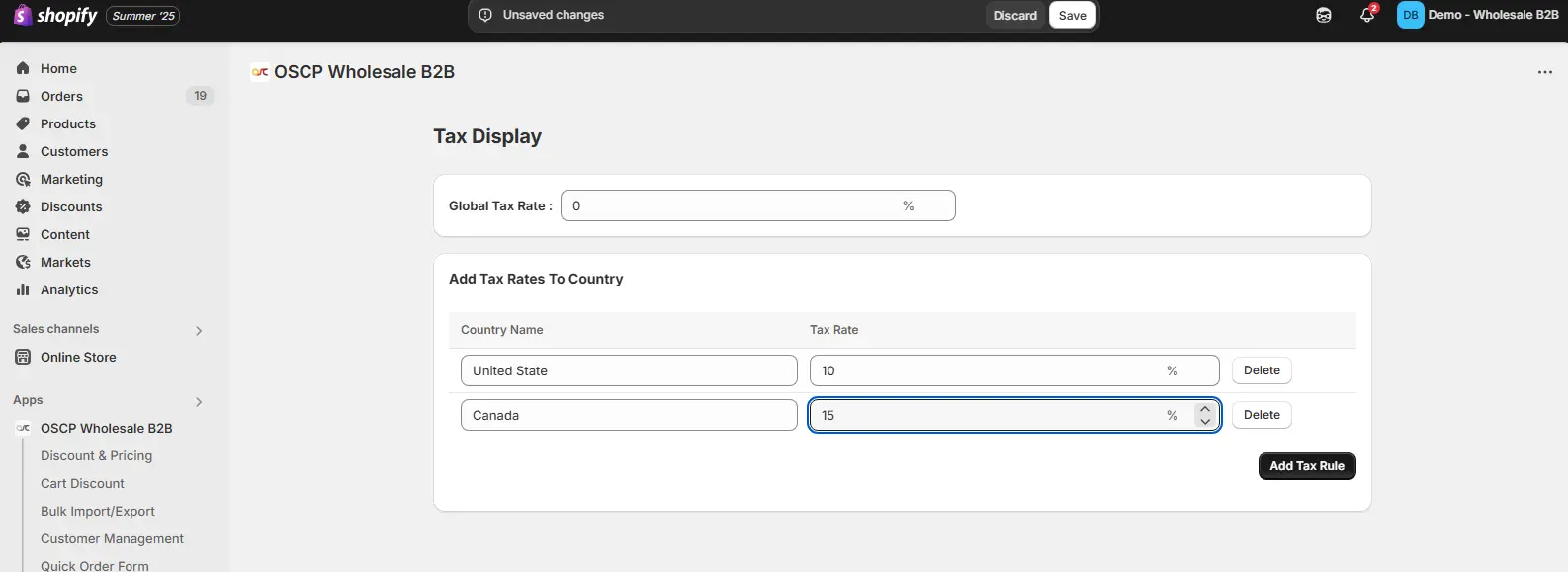
Task: Expand the Apps section chevron
Action: [199, 401]
